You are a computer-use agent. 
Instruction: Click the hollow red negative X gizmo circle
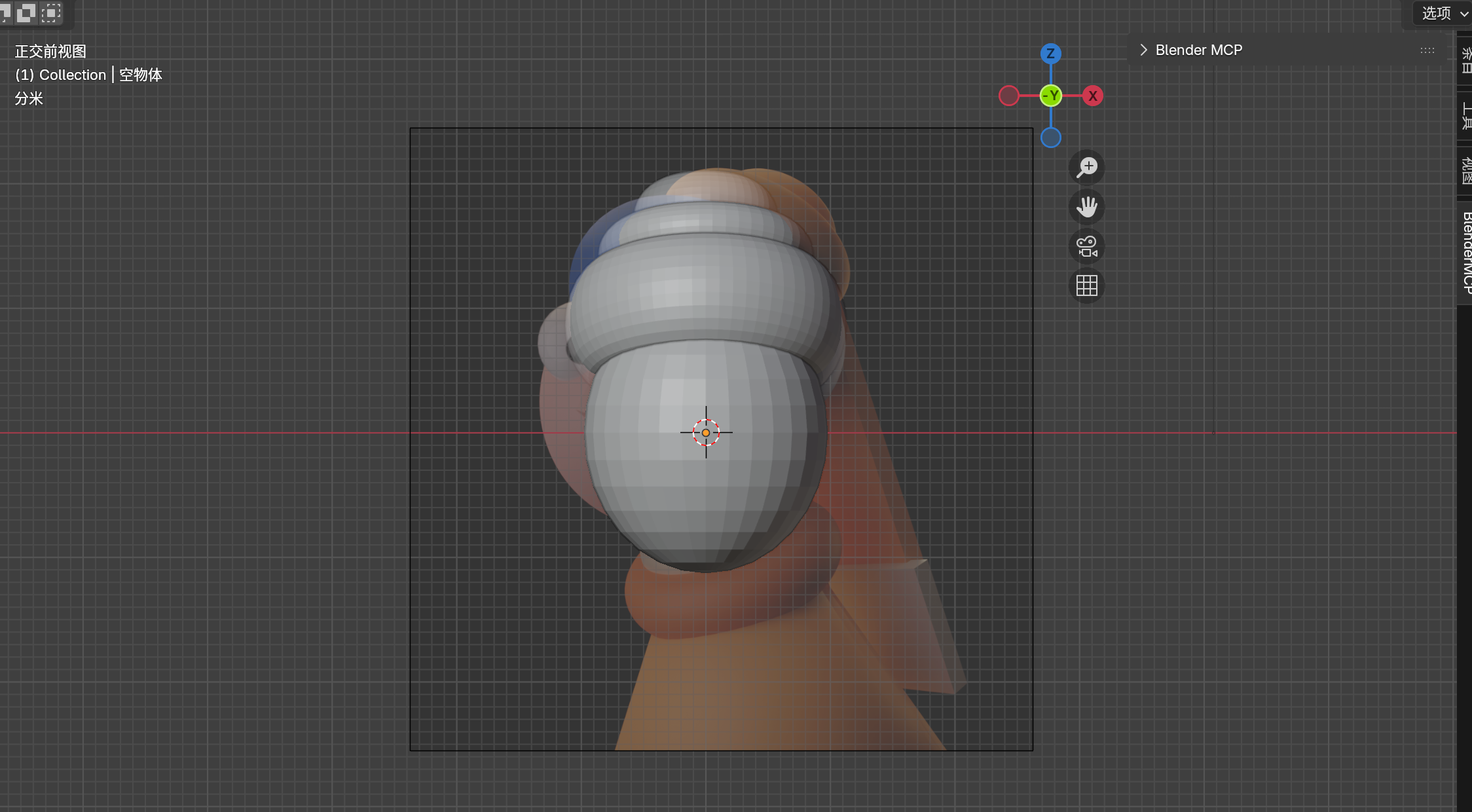(x=1008, y=96)
